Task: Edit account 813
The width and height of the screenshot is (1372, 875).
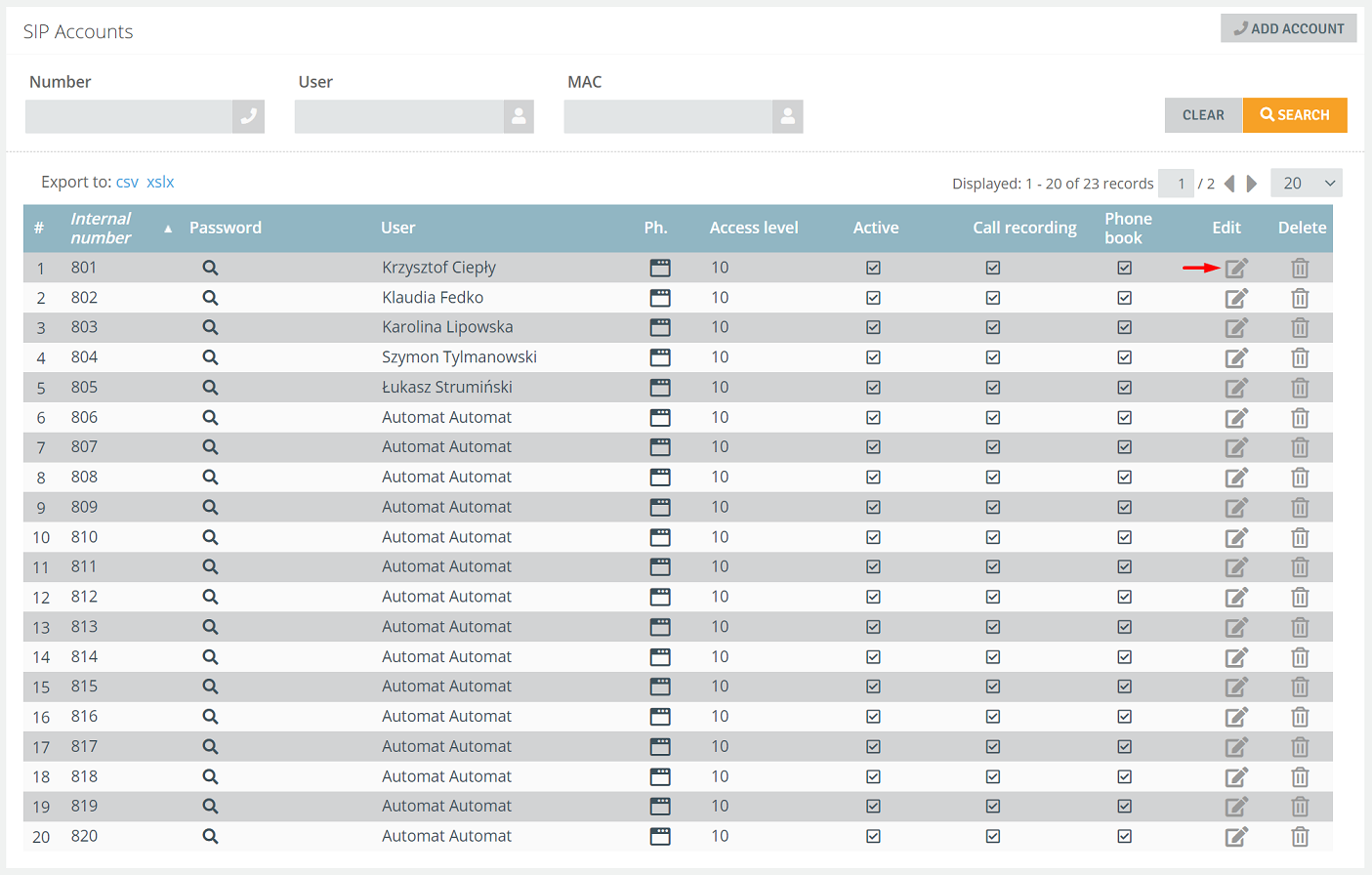Action: pyautogui.click(x=1236, y=627)
